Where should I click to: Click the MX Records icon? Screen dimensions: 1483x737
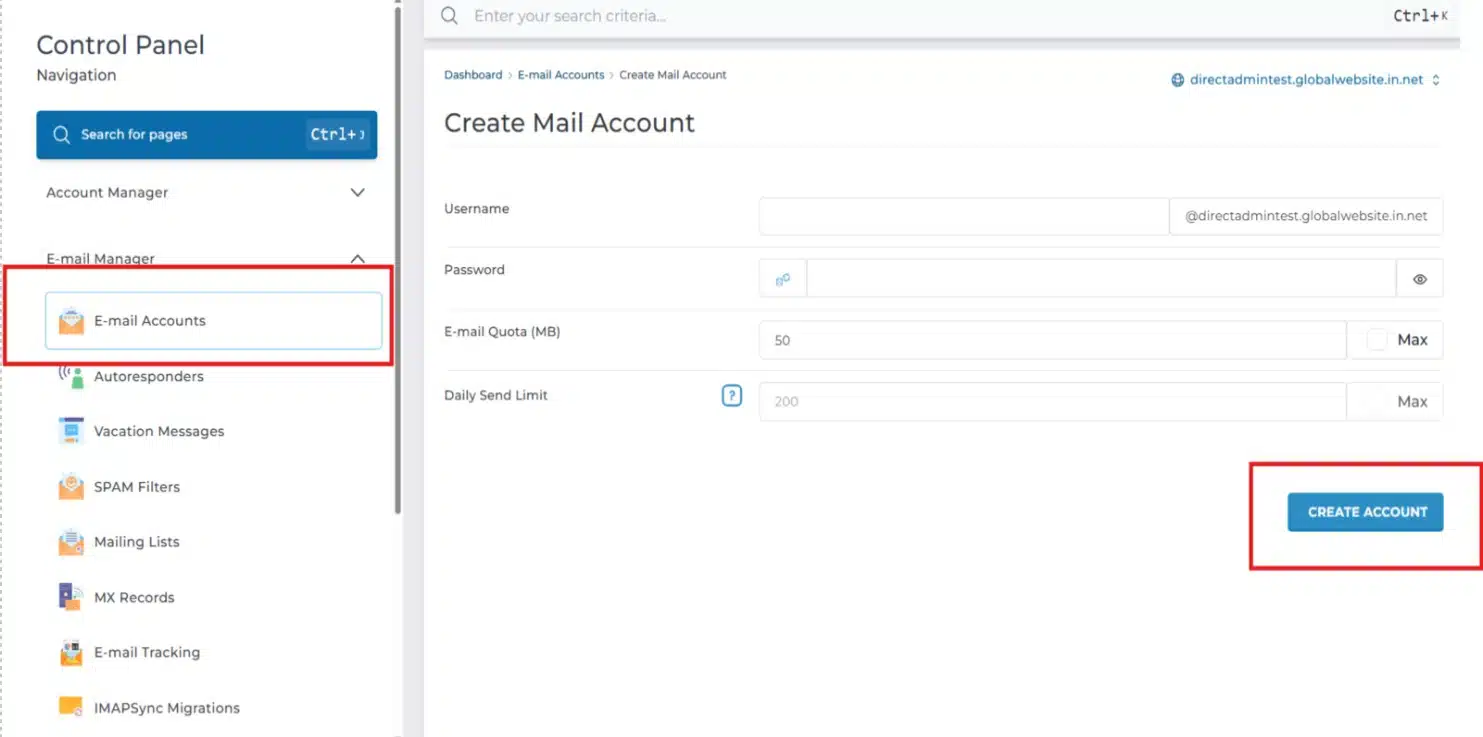pyautogui.click(x=70, y=596)
